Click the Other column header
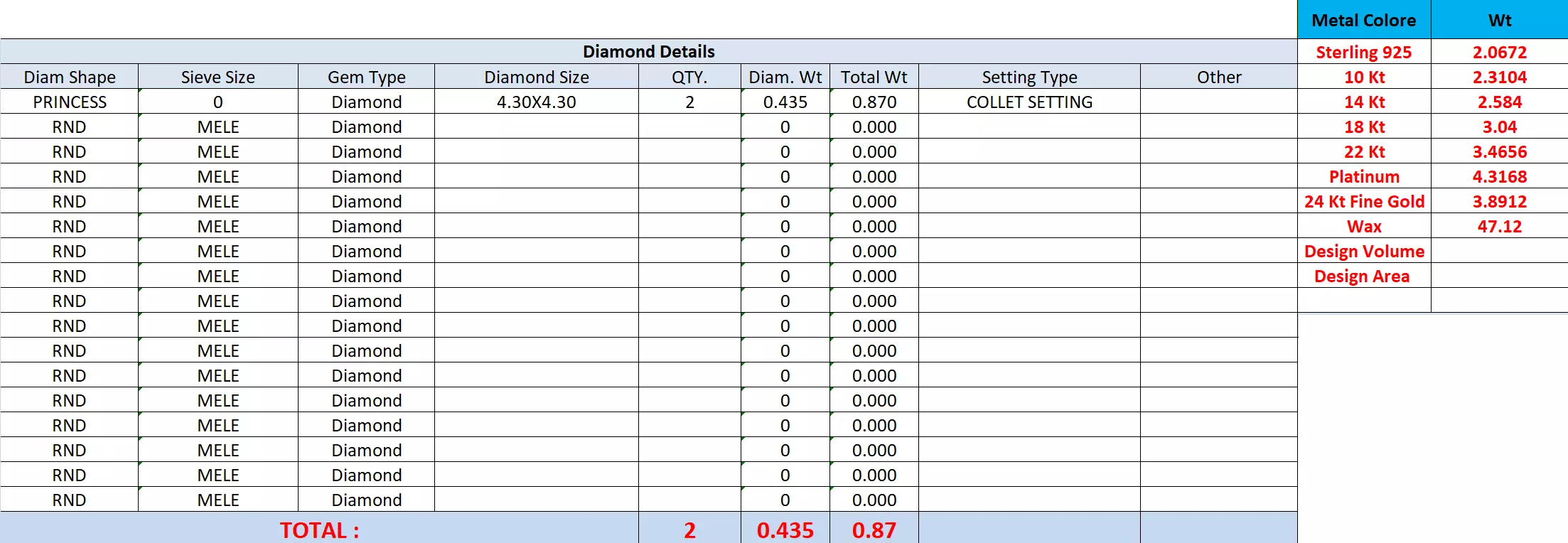Image resolution: width=1568 pixels, height=543 pixels. coord(1219,77)
